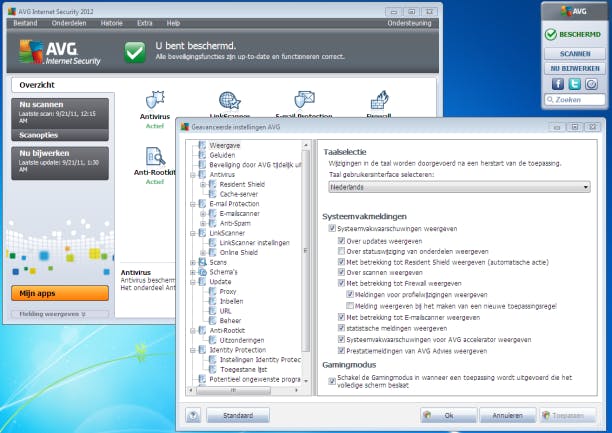Click the green shield status icon in header
Viewport: 612px width, 433px height.
(x=135, y=52)
